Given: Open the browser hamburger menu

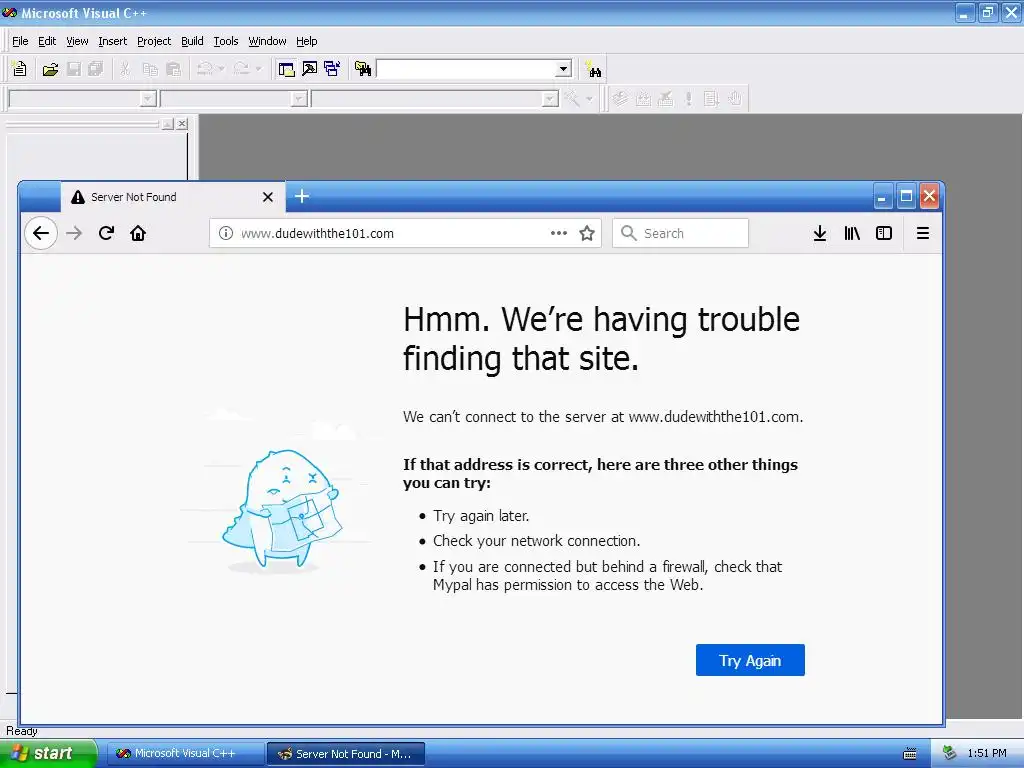Looking at the screenshot, I should (x=922, y=233).
